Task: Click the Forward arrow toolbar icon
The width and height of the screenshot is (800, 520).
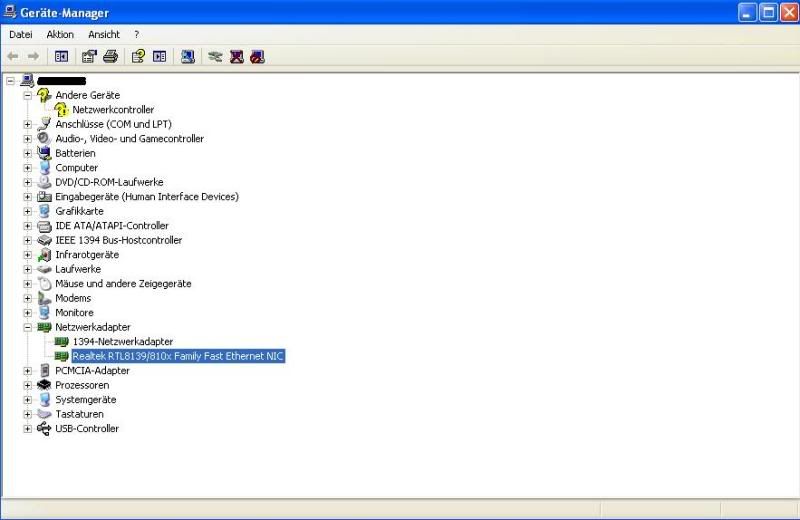Action: click(33, 56)
